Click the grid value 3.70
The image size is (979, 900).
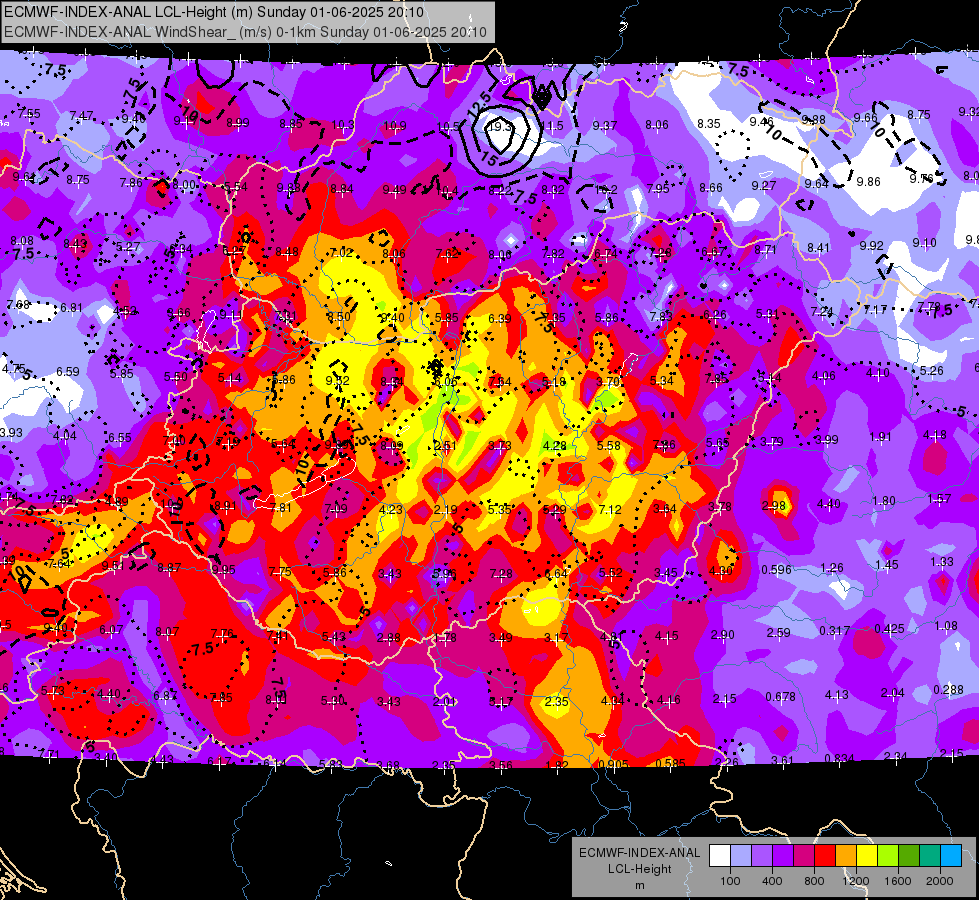coord(608,381)
